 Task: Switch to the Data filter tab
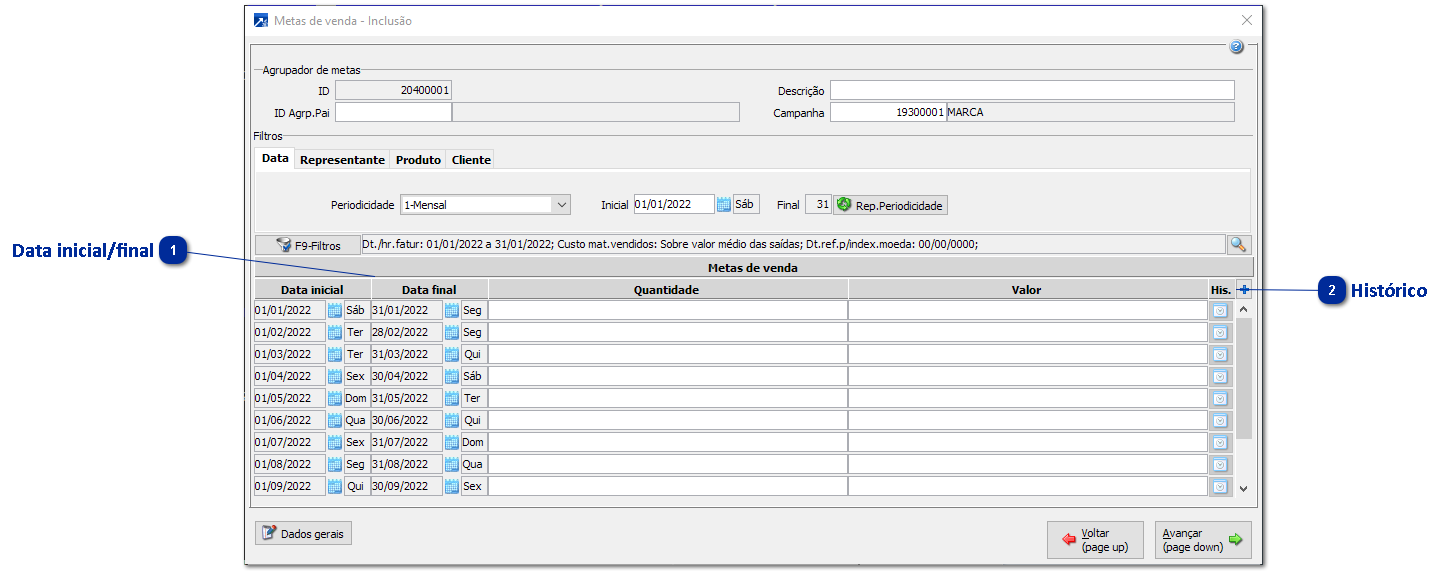point(275,159)
